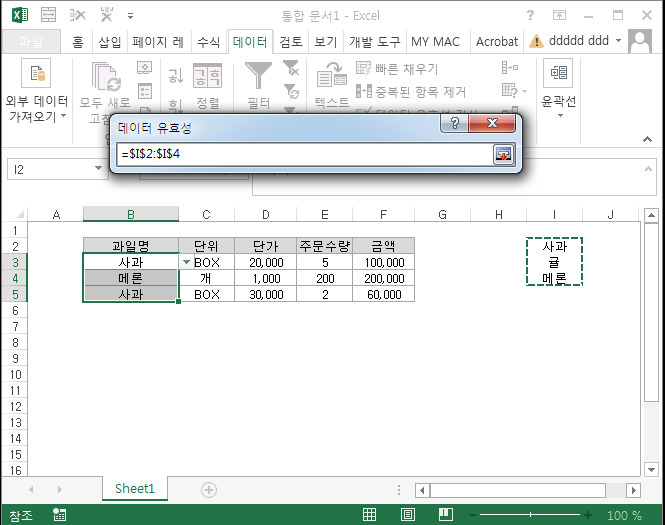Viewport: 665px width, 525px height.
Task: Open the Acrobat ribbon tab
Action: (497, 42)
